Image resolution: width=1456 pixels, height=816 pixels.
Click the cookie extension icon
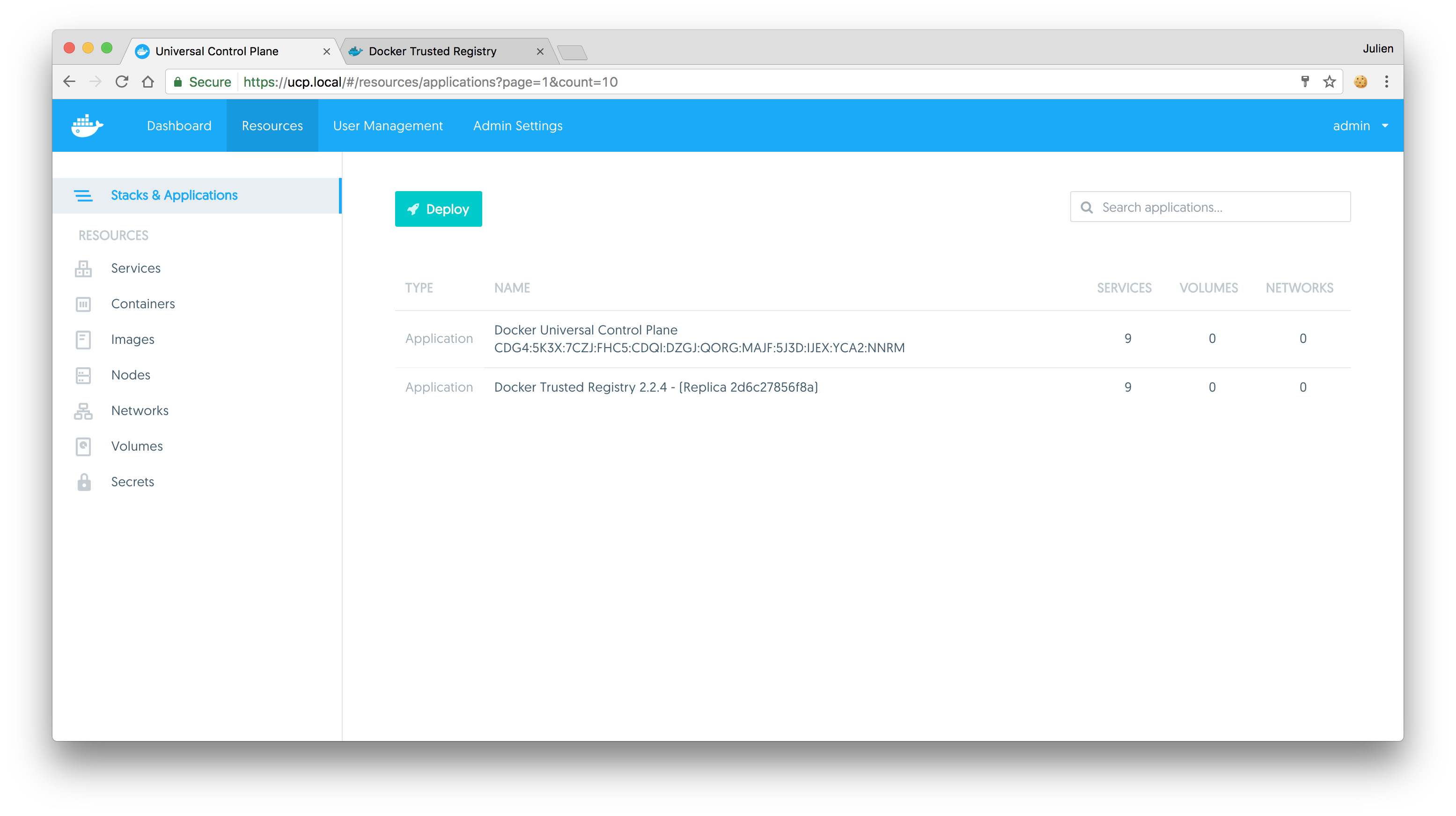pos(1360,82)
